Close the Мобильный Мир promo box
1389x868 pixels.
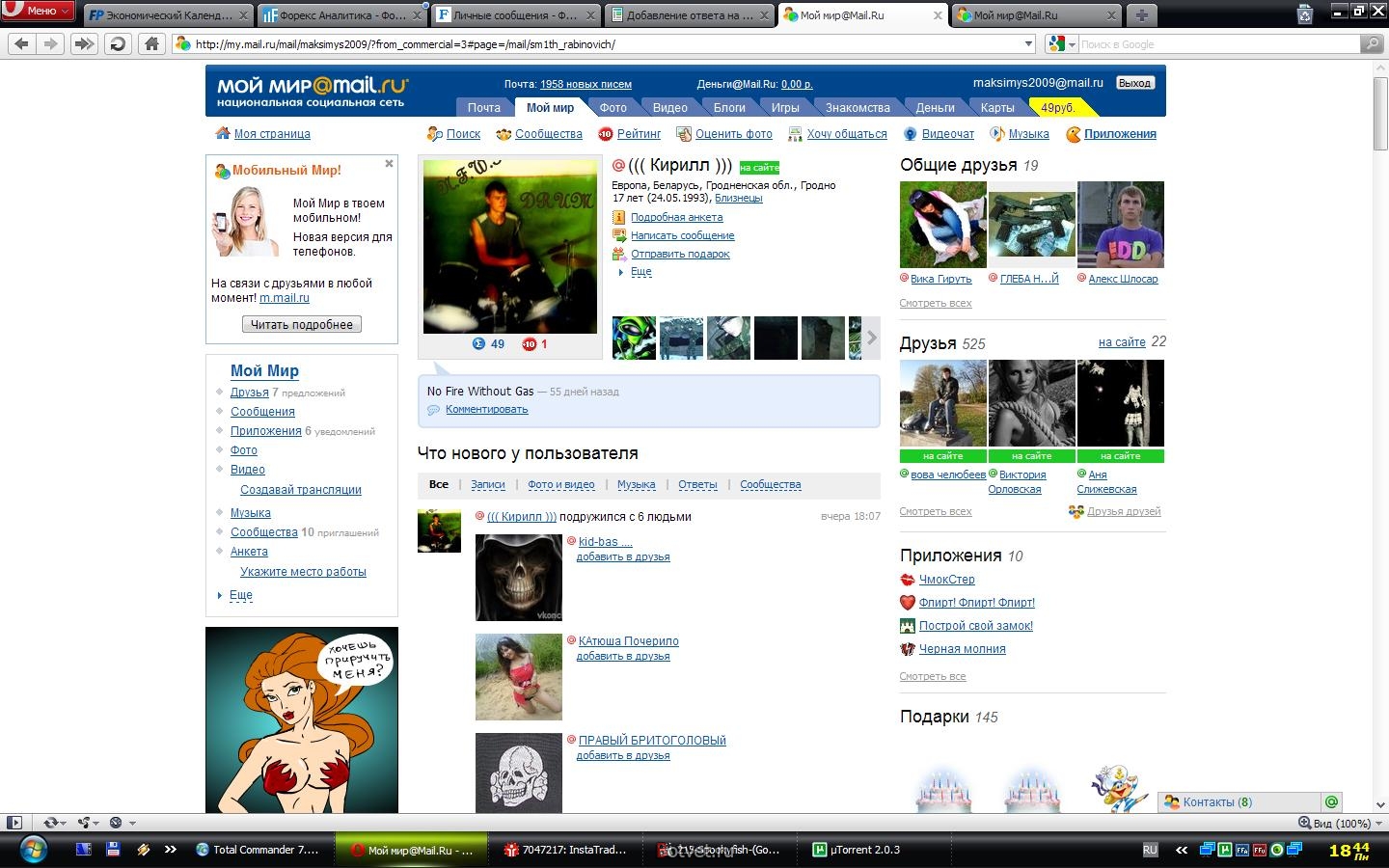(389, 164)
